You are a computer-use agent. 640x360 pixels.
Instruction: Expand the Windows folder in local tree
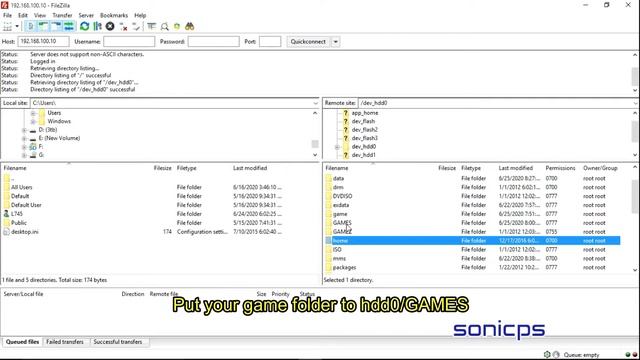(33, 122)
